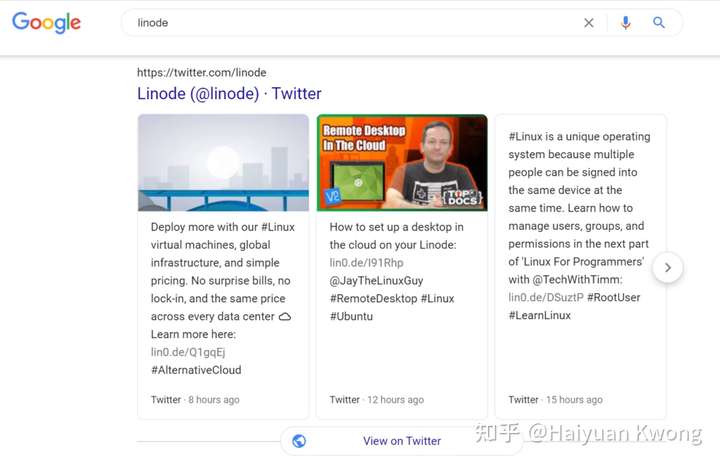720x466 pixels.
Task: Open the tweet posted 15 hours ago
Action: [x=580, y=266]
